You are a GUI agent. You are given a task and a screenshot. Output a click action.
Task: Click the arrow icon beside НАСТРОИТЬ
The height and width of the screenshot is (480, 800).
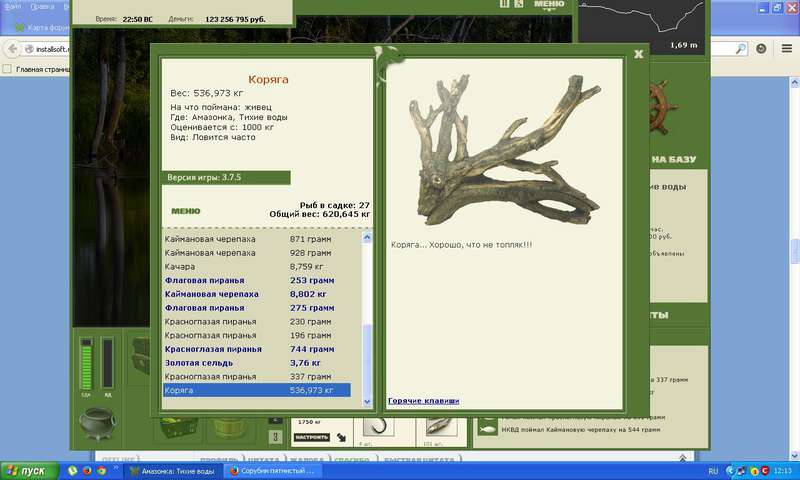tap(341, 437)
